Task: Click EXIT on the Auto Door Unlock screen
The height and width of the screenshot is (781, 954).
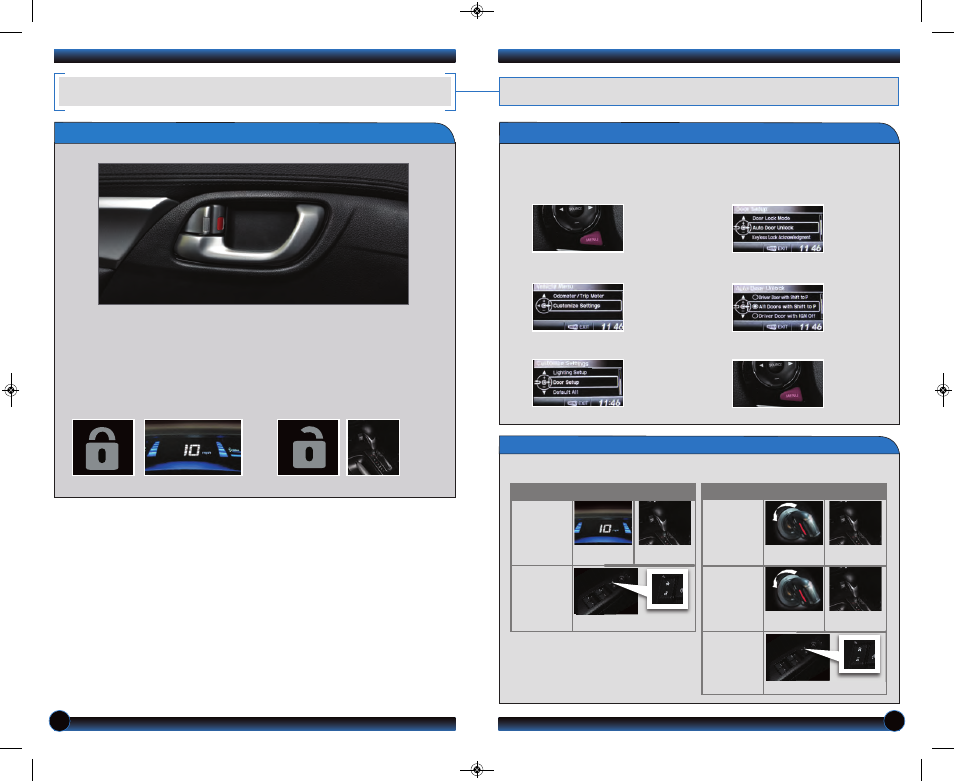Action: coord(779,327)
